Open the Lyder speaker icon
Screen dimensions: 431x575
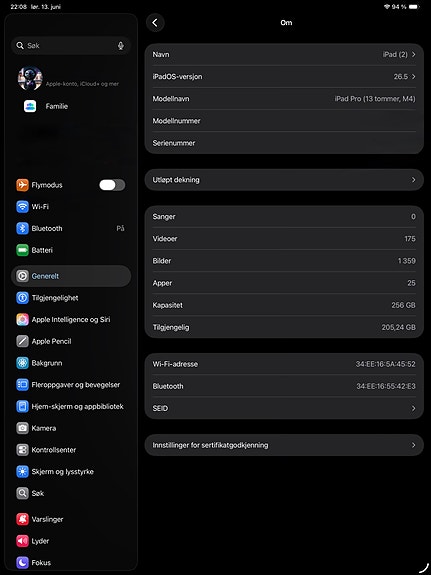tap(22, 541)
